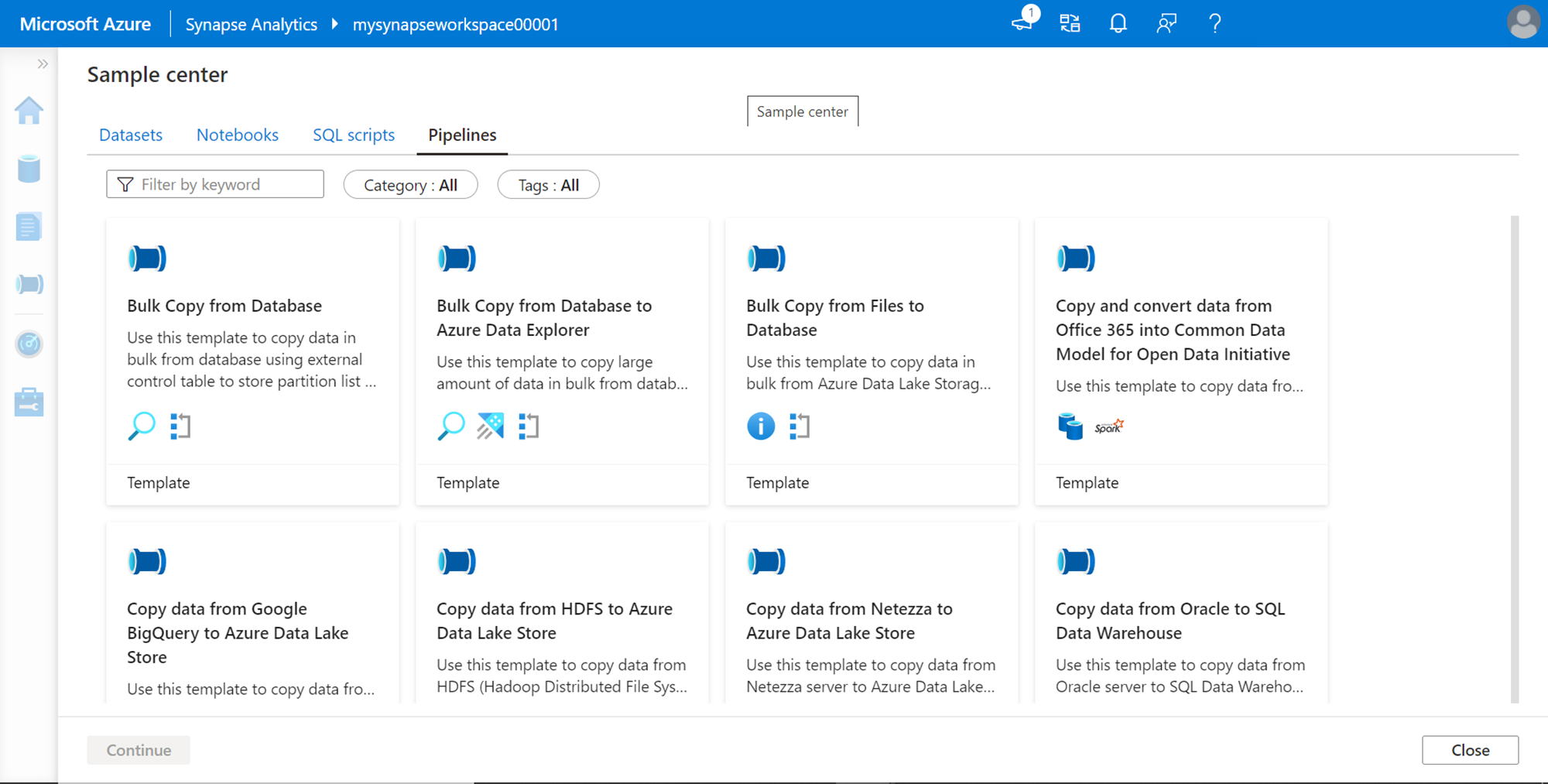The image size is (1548, 784).
Task: Click the Help question mark icon
Action: point(1214,23)
